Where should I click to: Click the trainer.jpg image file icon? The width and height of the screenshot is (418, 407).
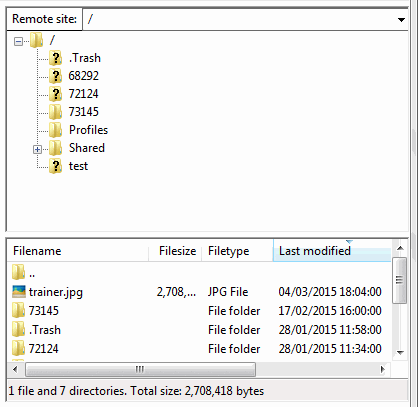[x=19, y=292]
